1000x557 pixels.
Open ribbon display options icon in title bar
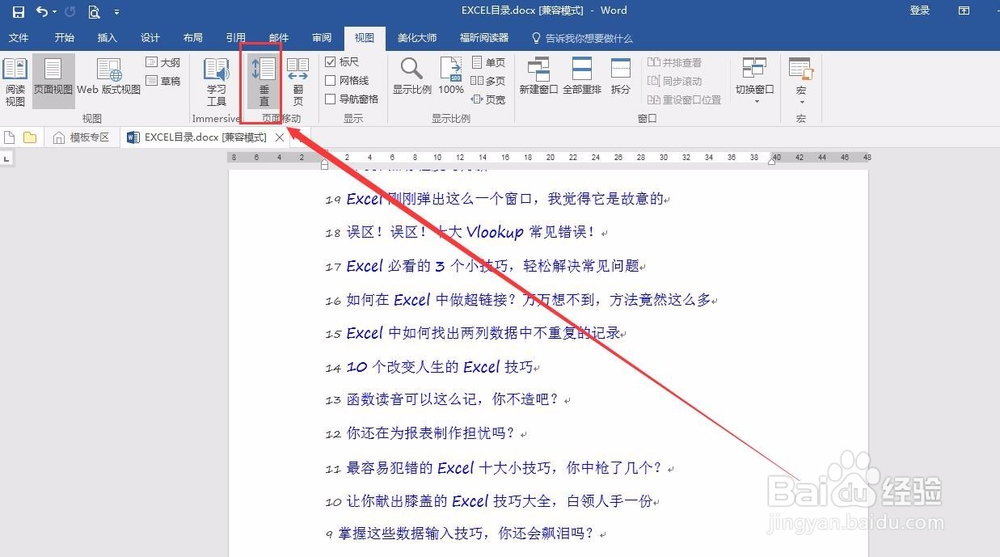point(964,11)
